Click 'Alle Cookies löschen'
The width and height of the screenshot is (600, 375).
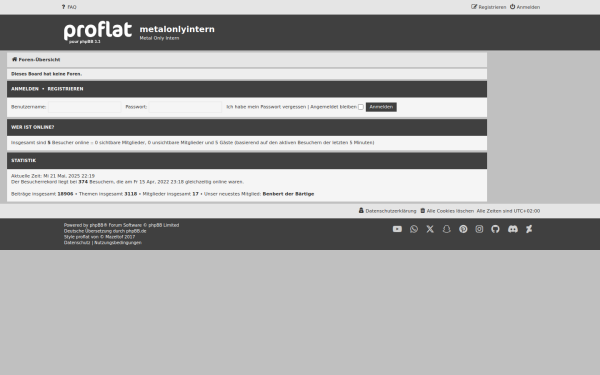tap(447, 211)
